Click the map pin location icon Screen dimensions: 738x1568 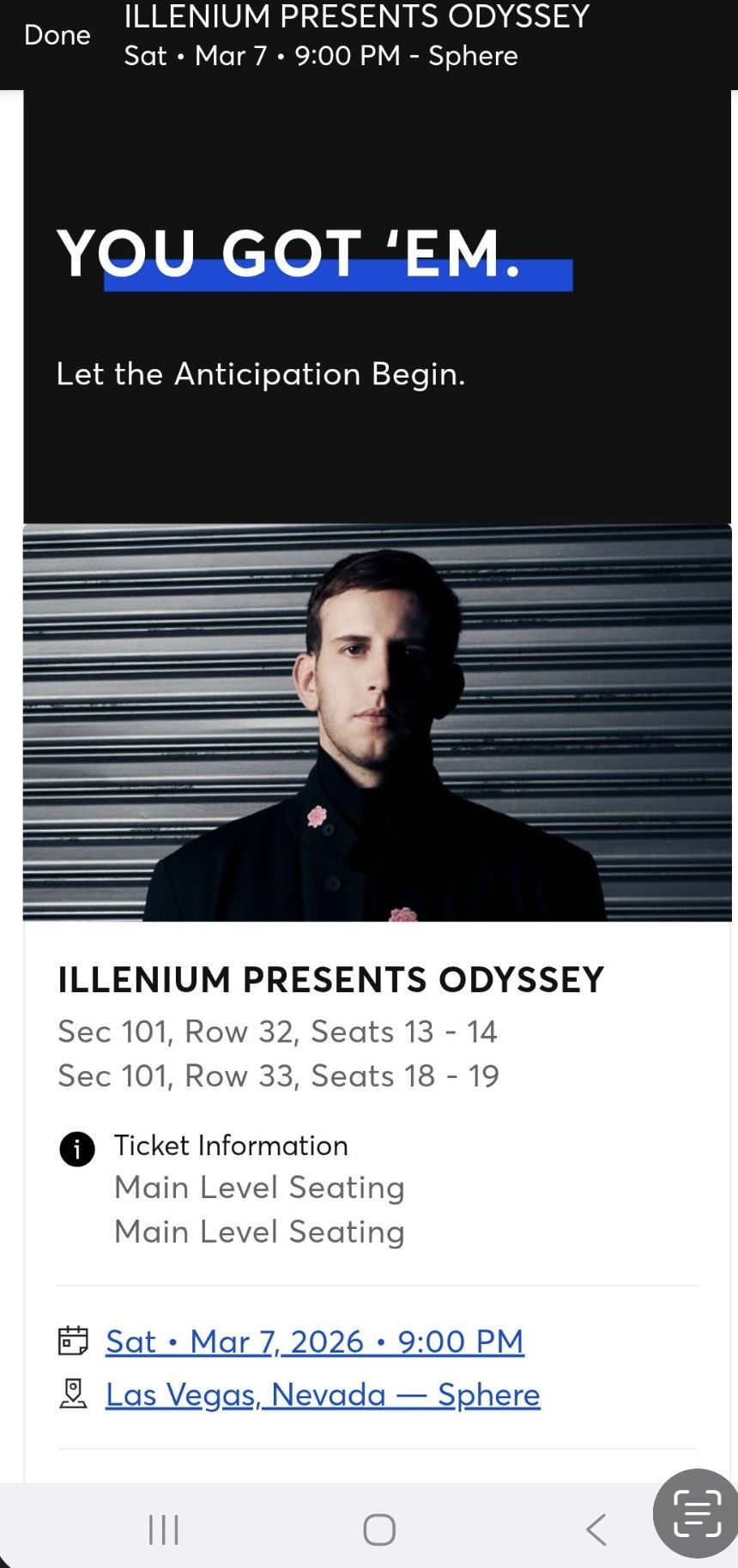(73, 1394)
